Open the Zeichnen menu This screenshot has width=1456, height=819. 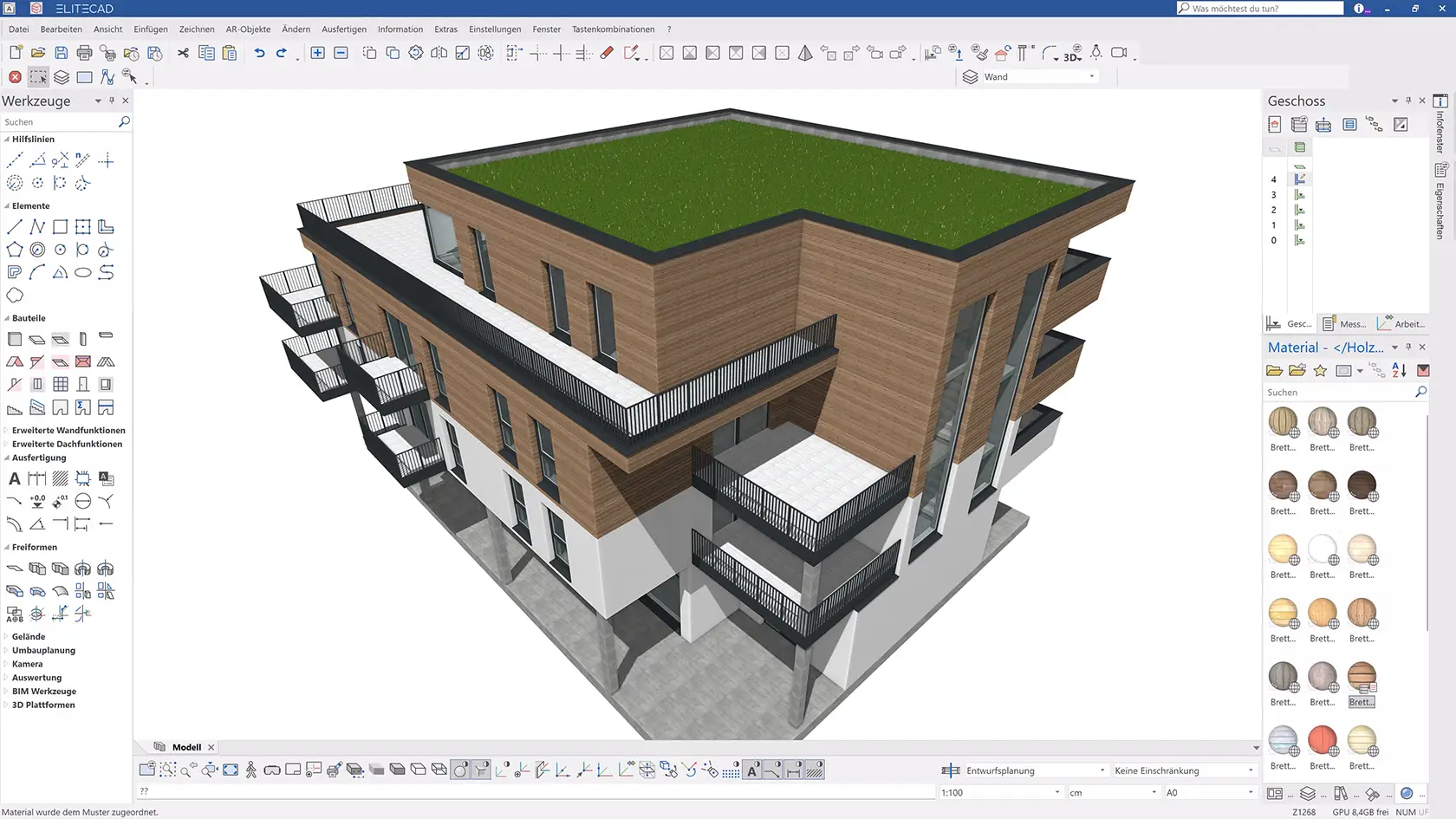197,29
